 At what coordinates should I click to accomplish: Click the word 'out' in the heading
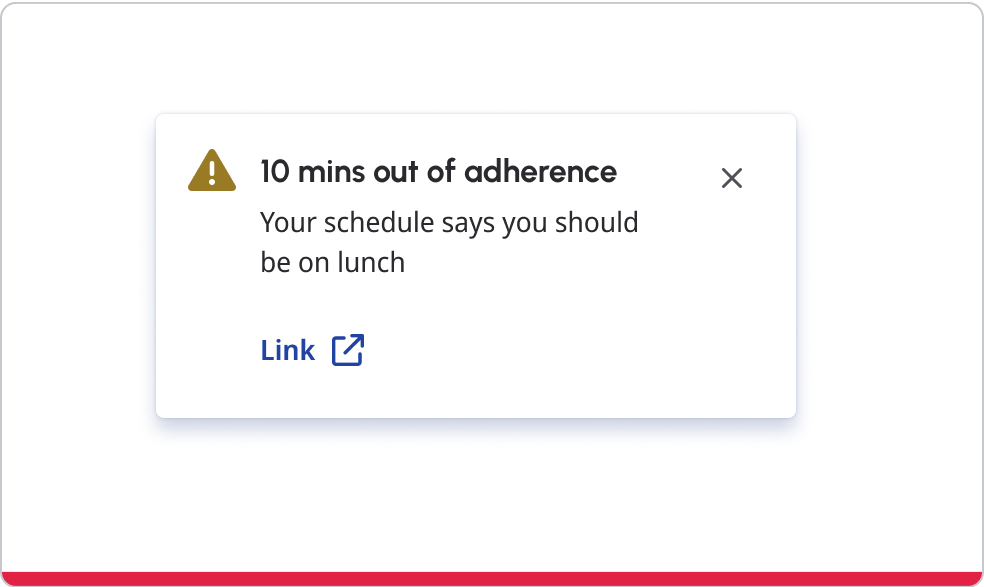pyautogui.click(x=396, y=172)
